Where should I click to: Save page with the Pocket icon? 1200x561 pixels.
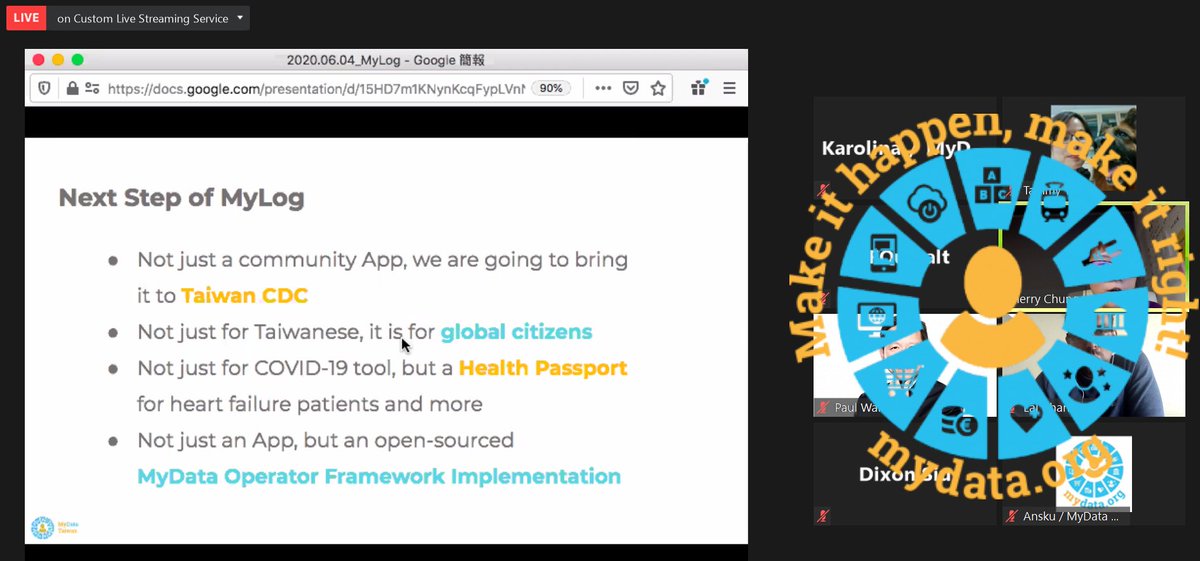pyautogui.click(x=631, y=88)
